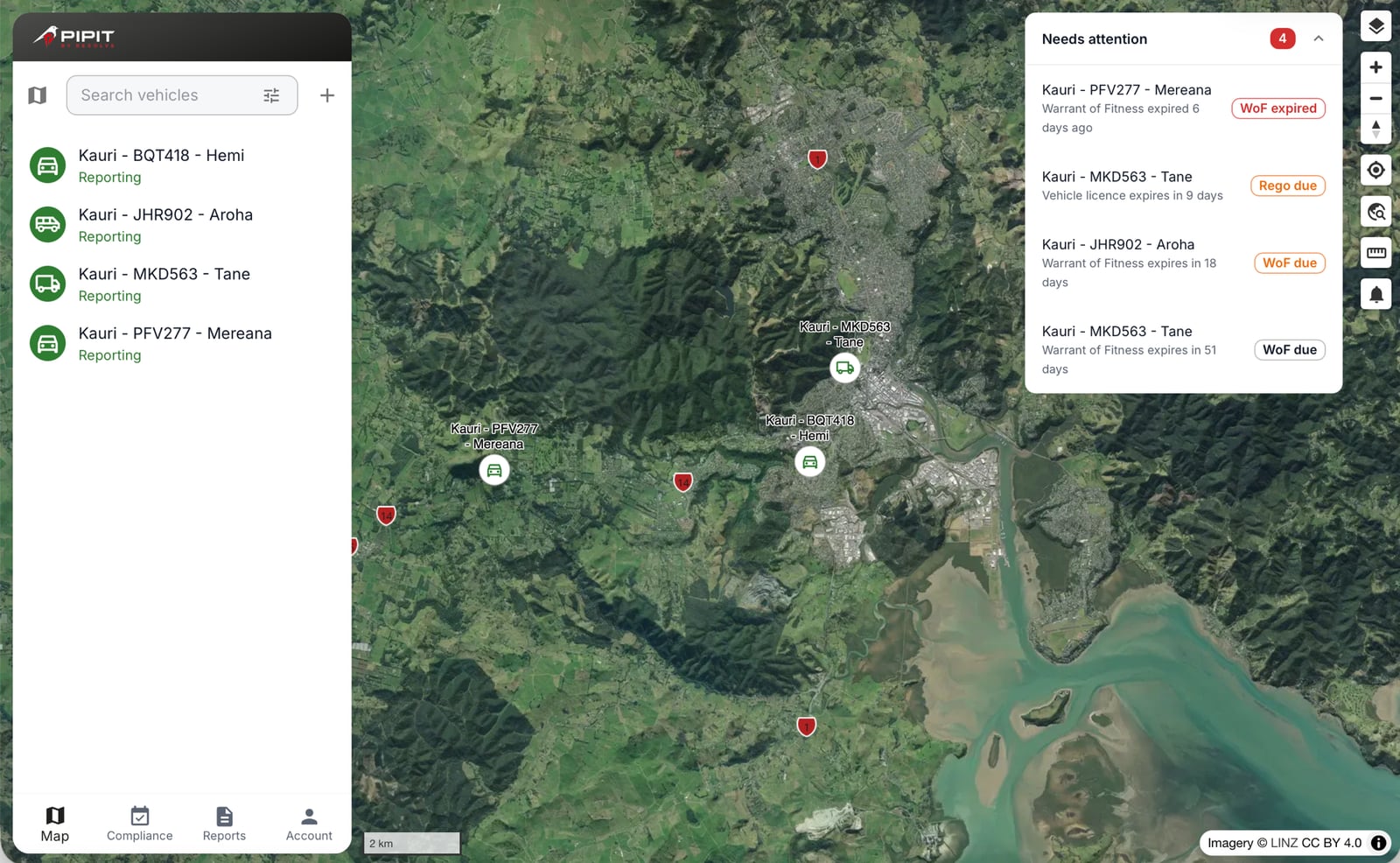Click Reporting status under BQT418 Hemi
This screenshot has height=863, width=1400.
[109, 177]
